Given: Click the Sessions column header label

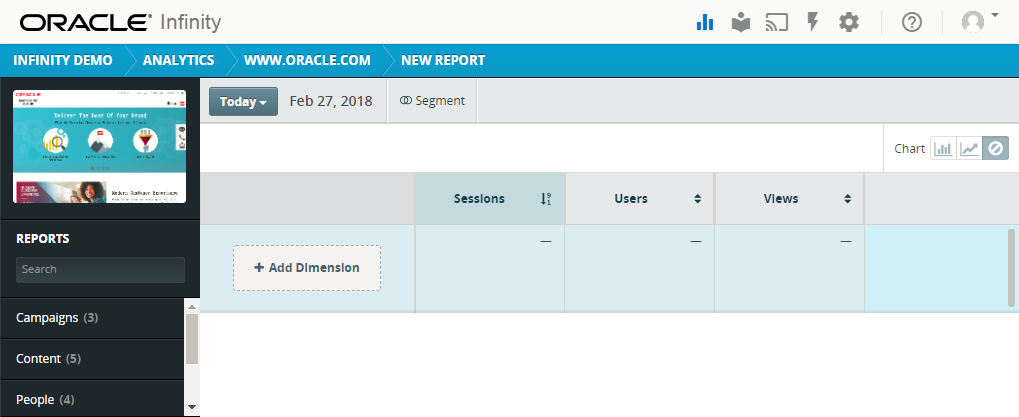Looking at the screenshot, I should pyautogui.click(x=479, y=199).
